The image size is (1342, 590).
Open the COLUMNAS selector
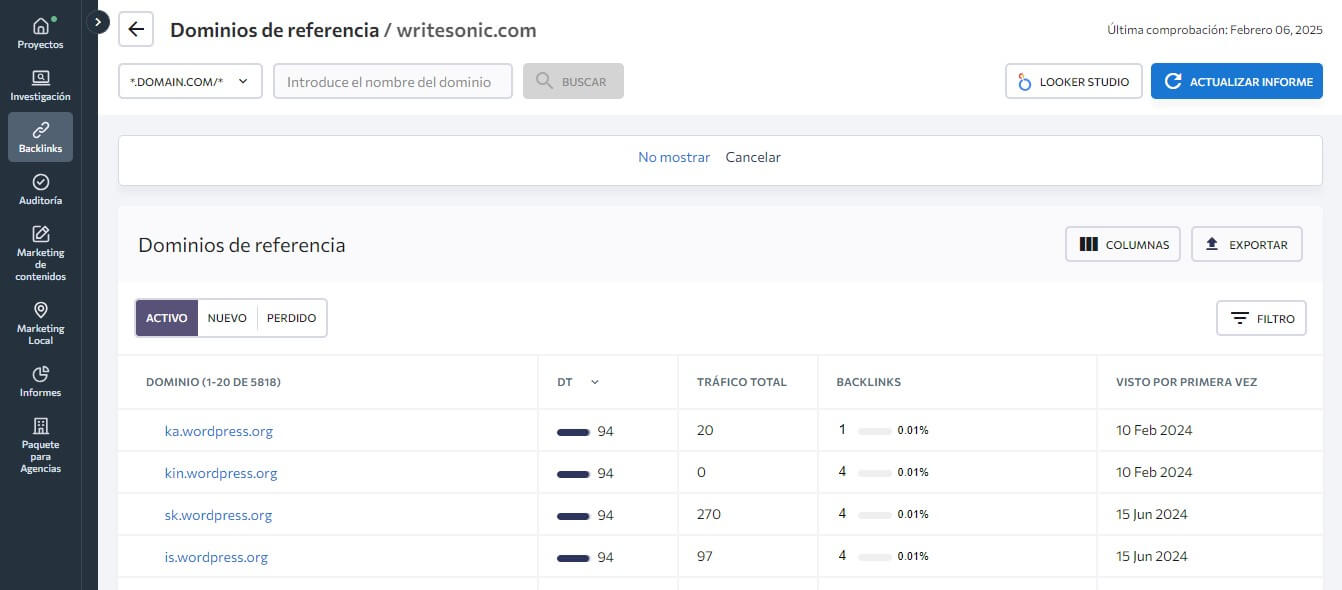pyautogui.click(x=1123, y=244)
